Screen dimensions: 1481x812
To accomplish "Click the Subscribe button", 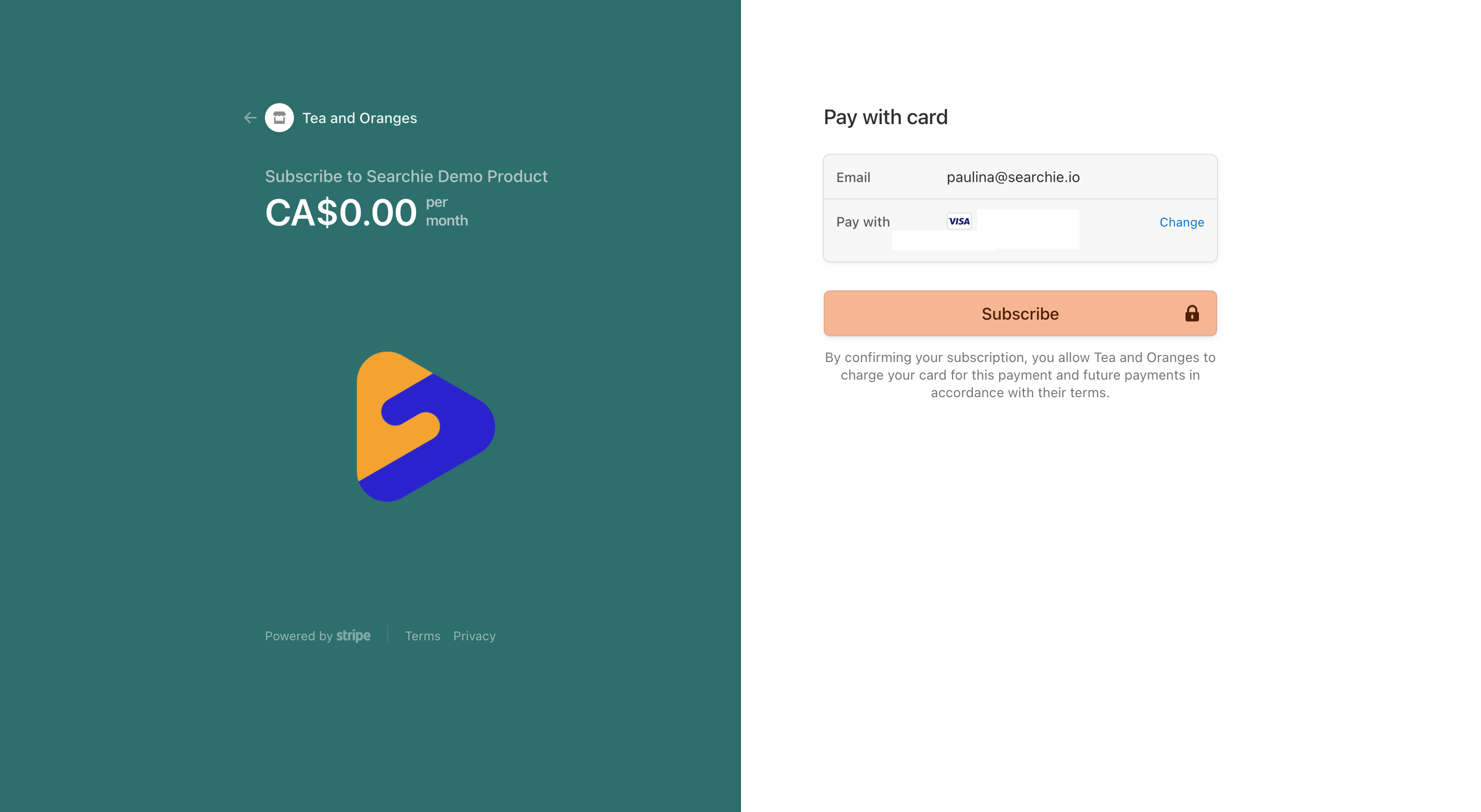I will point(1020,313).
